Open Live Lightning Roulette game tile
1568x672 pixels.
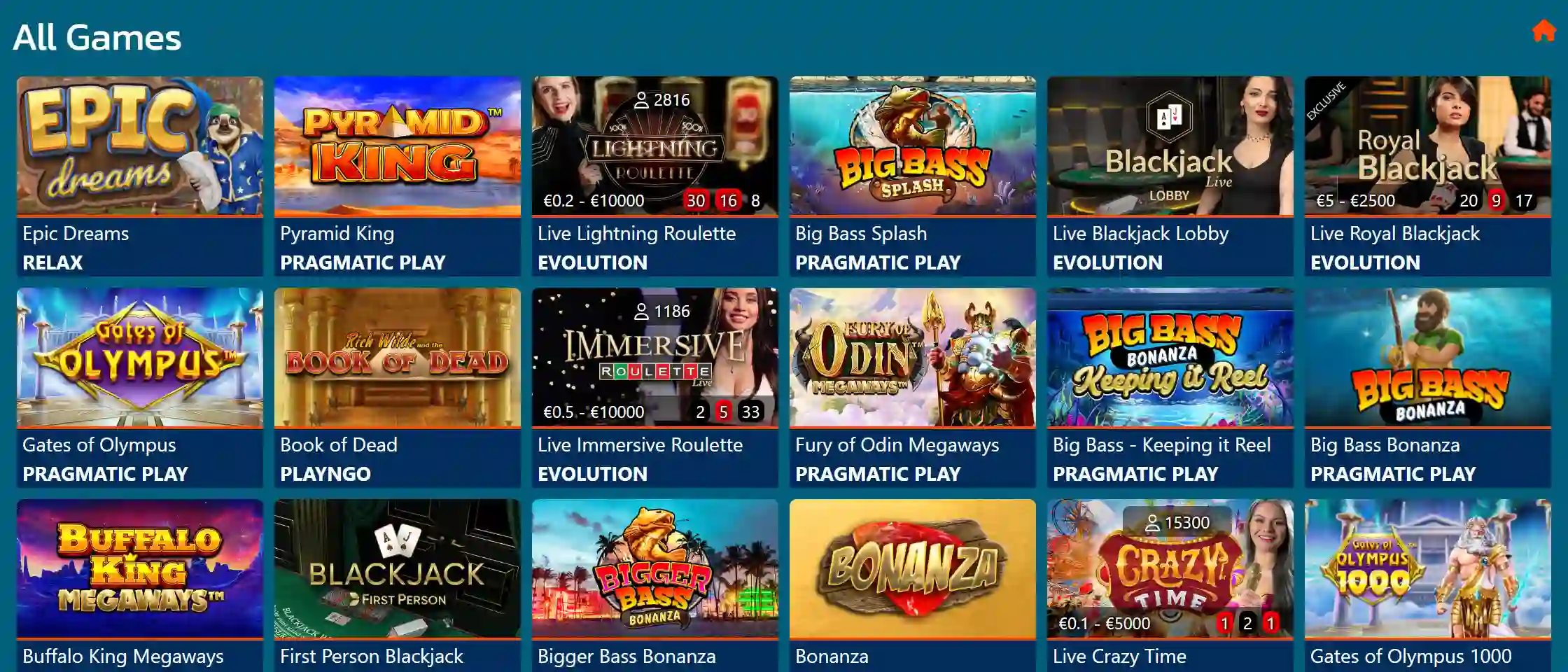point(655,146)
